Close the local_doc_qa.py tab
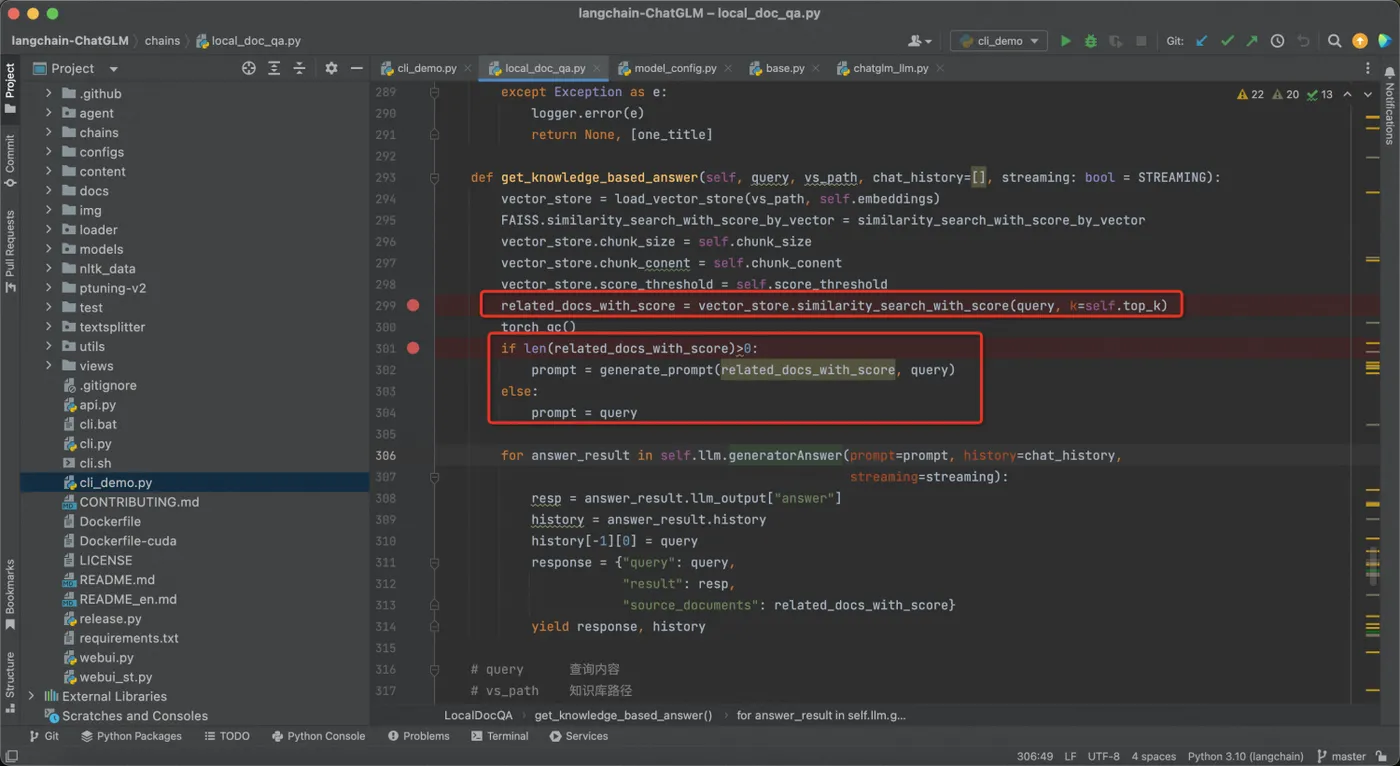1400x766 pixels. tap(597, 68)
